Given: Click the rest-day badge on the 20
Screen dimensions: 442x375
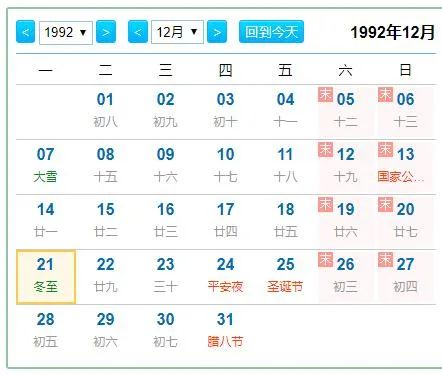Looking at the screenshot, I should pos(385,204).
